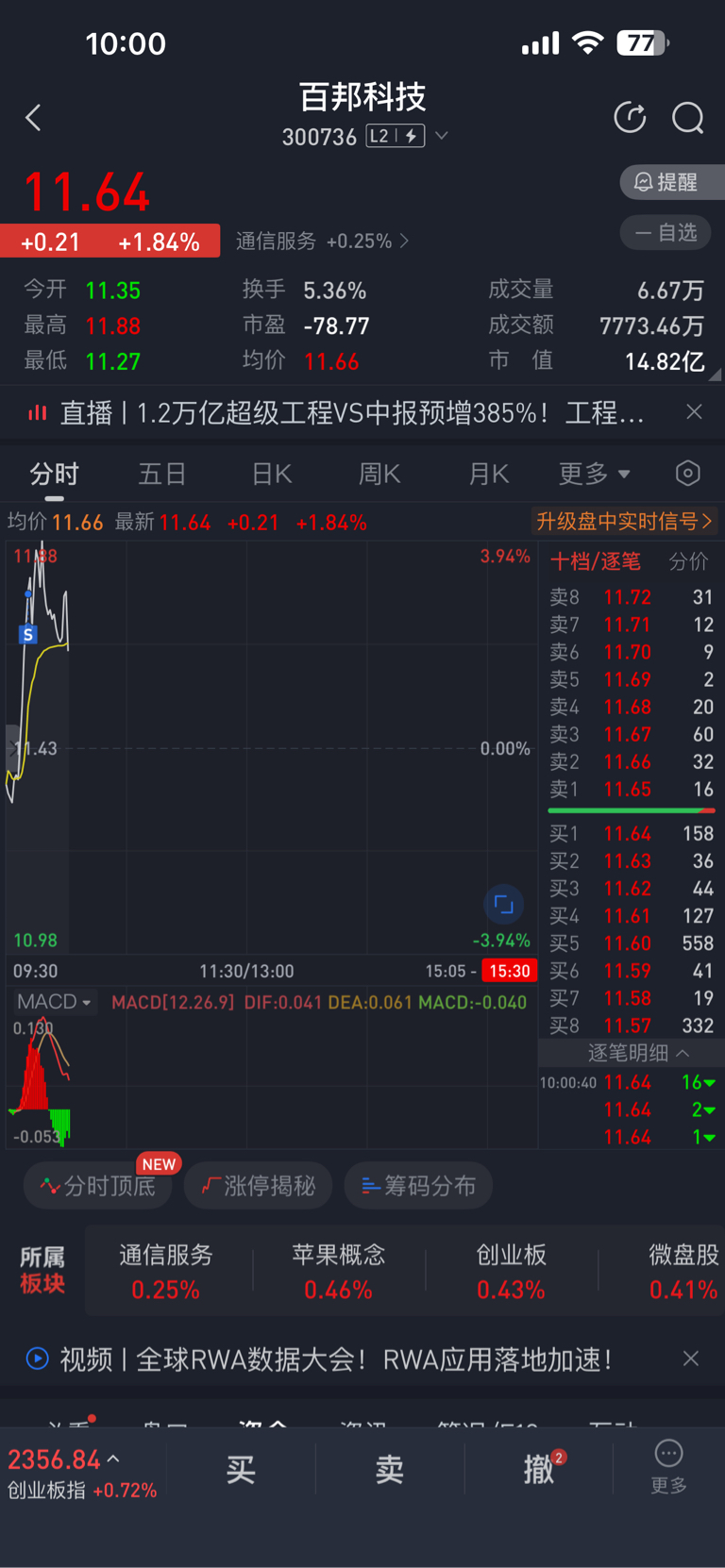Close the RWA video banner
The image size is (725, 1568).
click(x=691, y=1359)
